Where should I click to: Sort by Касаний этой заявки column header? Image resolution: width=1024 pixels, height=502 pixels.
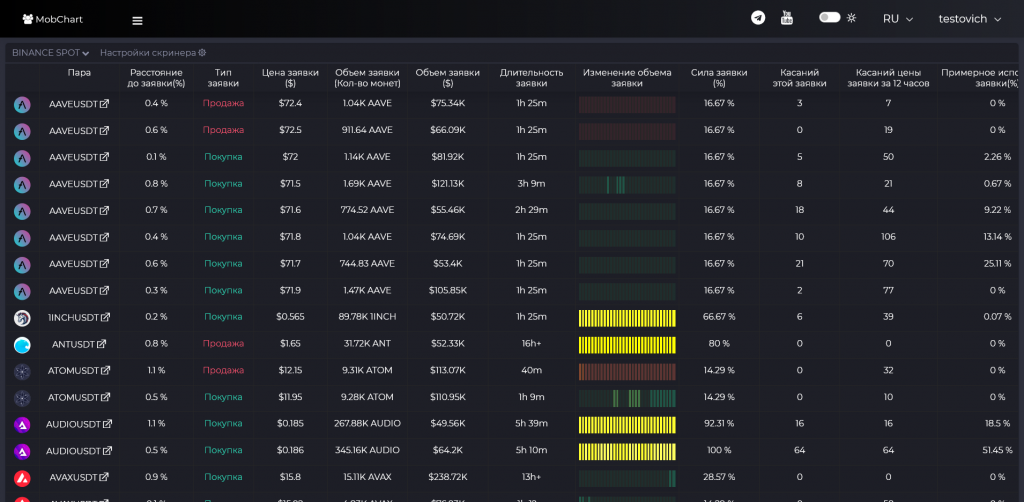coord(799,78)
